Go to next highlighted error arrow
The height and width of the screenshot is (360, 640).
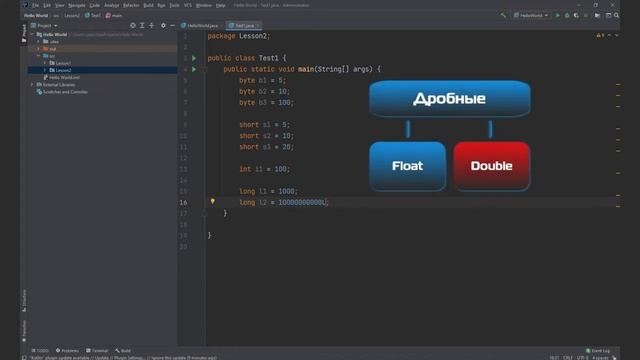[x=616, y=36]
